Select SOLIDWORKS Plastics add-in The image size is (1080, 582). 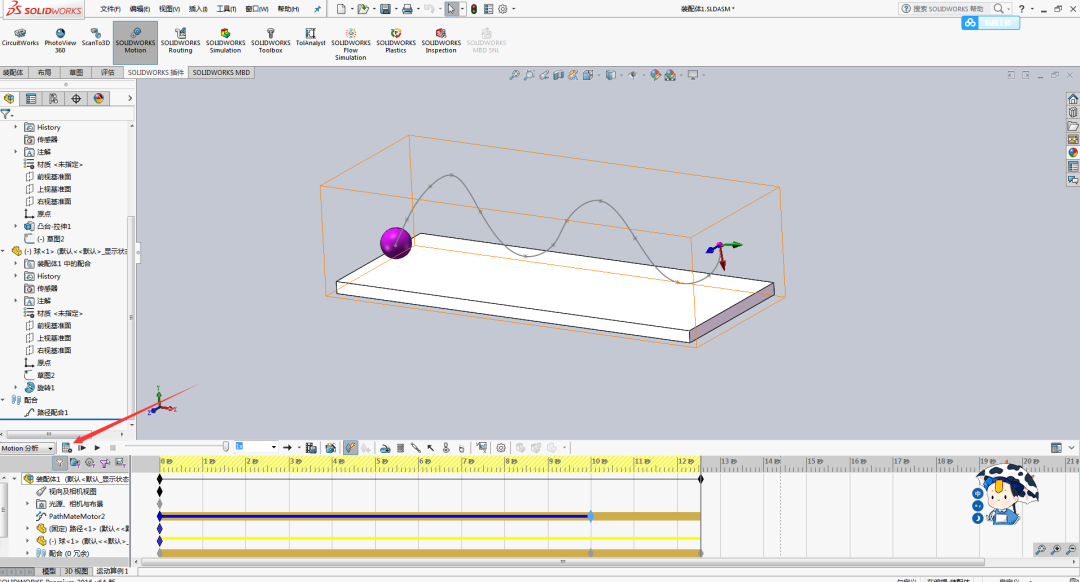(x=395, y=40)
